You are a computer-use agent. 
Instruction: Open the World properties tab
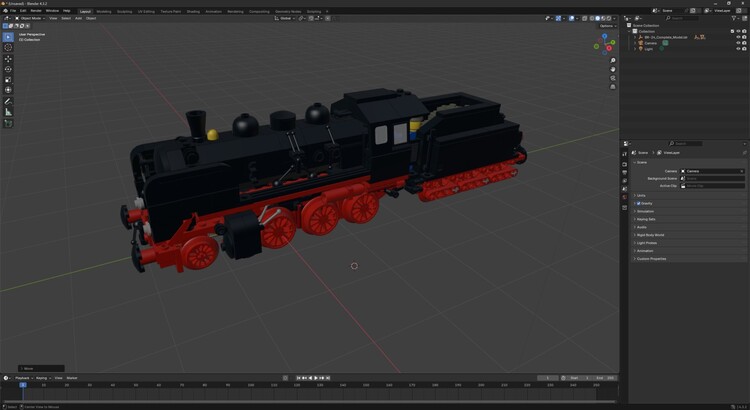[624, 197]
